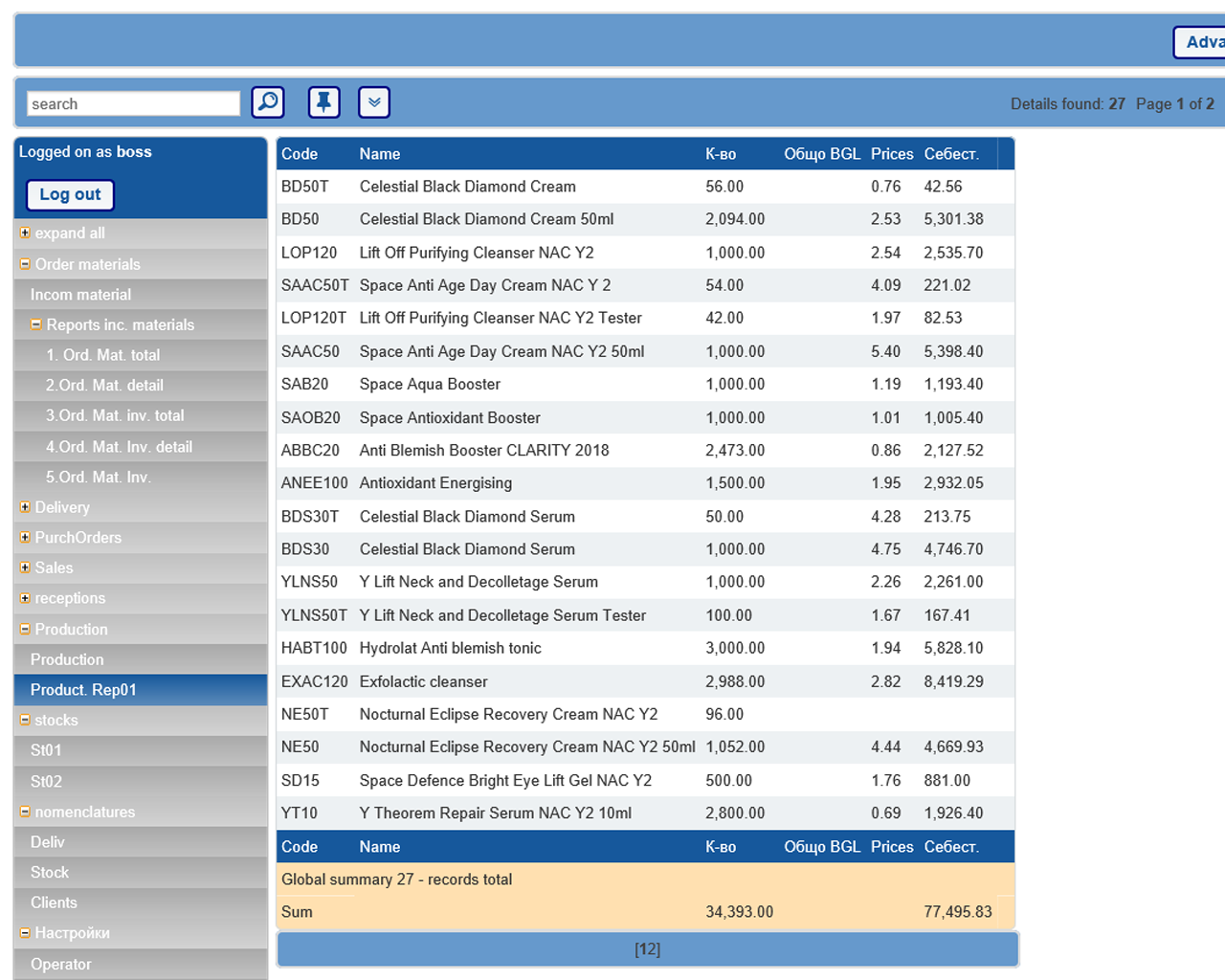
Task: Click the pushpin icon in toolbar
Action: [324, 102]
